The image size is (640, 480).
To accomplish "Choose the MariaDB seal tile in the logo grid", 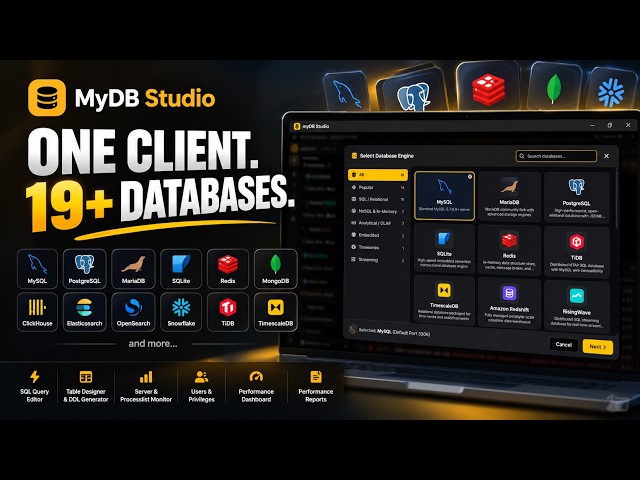I will click(x=133, y=269).
